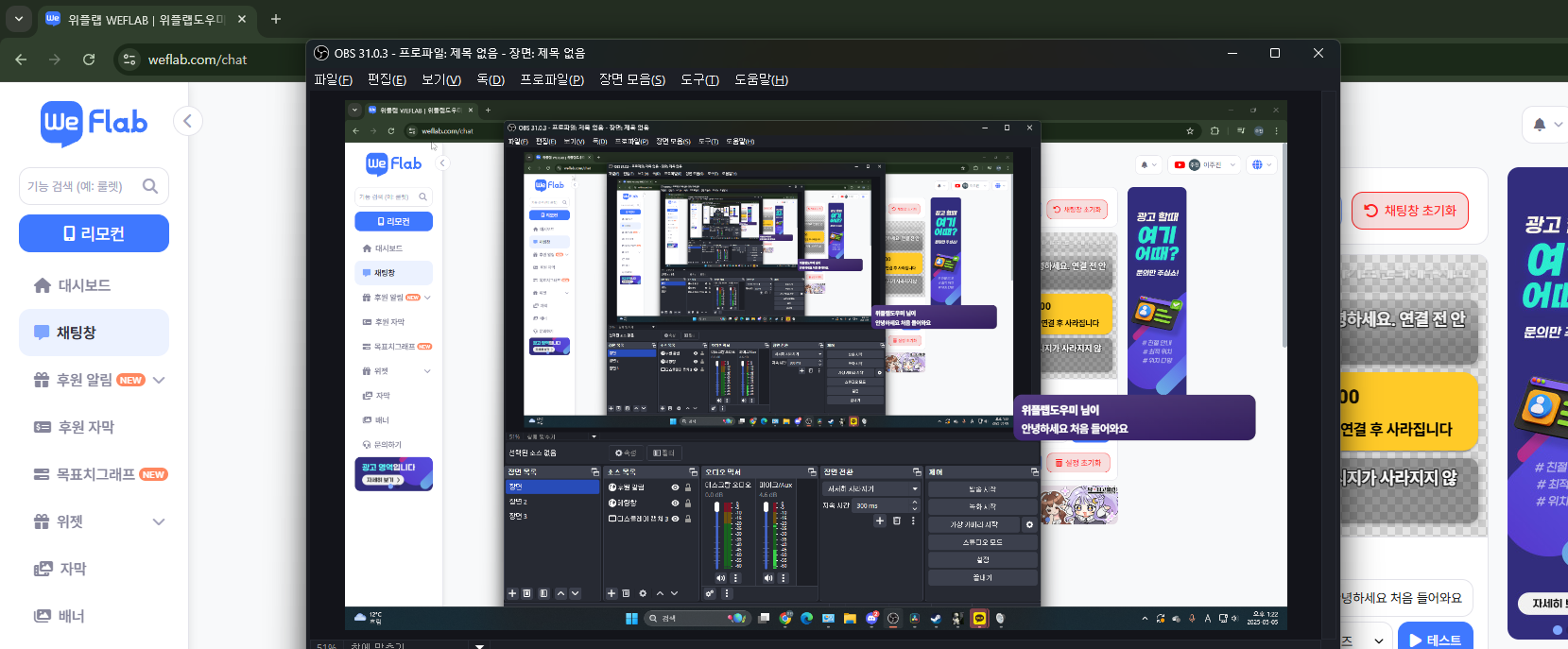Open the browser tab search dropdown
Screen dimensions: 1568x649
[x=19, y=19]
